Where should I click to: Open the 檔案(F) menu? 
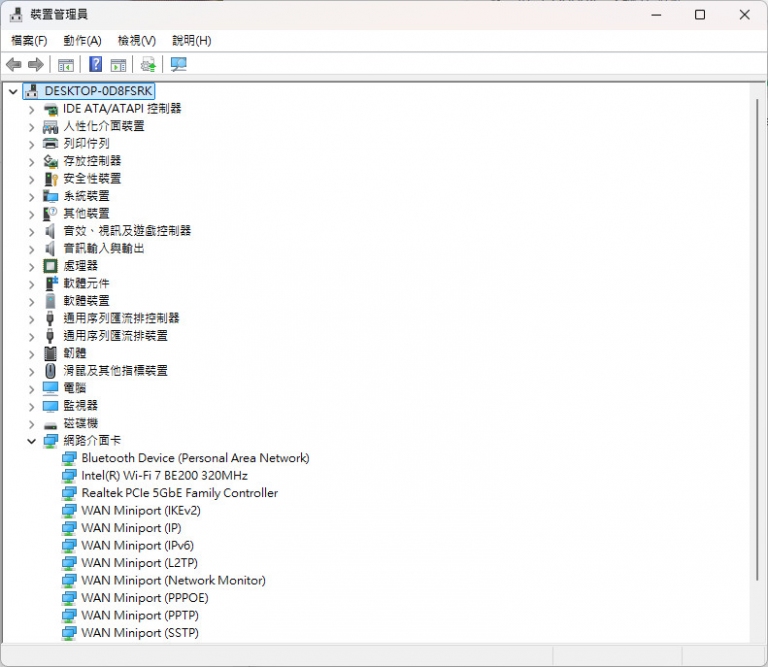tap(29, 40)
